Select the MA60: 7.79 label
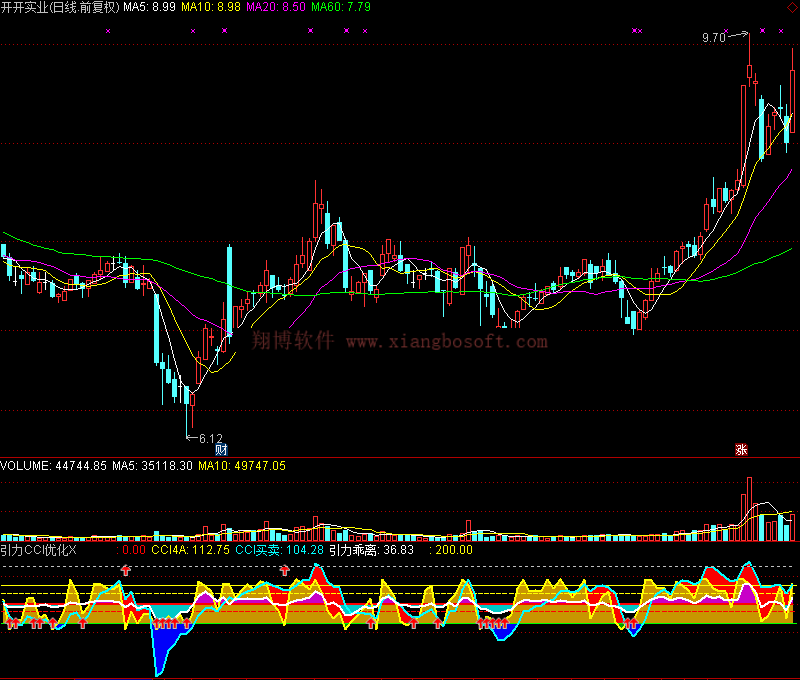This screenshot has width=800, height=680. click(341, 7)
